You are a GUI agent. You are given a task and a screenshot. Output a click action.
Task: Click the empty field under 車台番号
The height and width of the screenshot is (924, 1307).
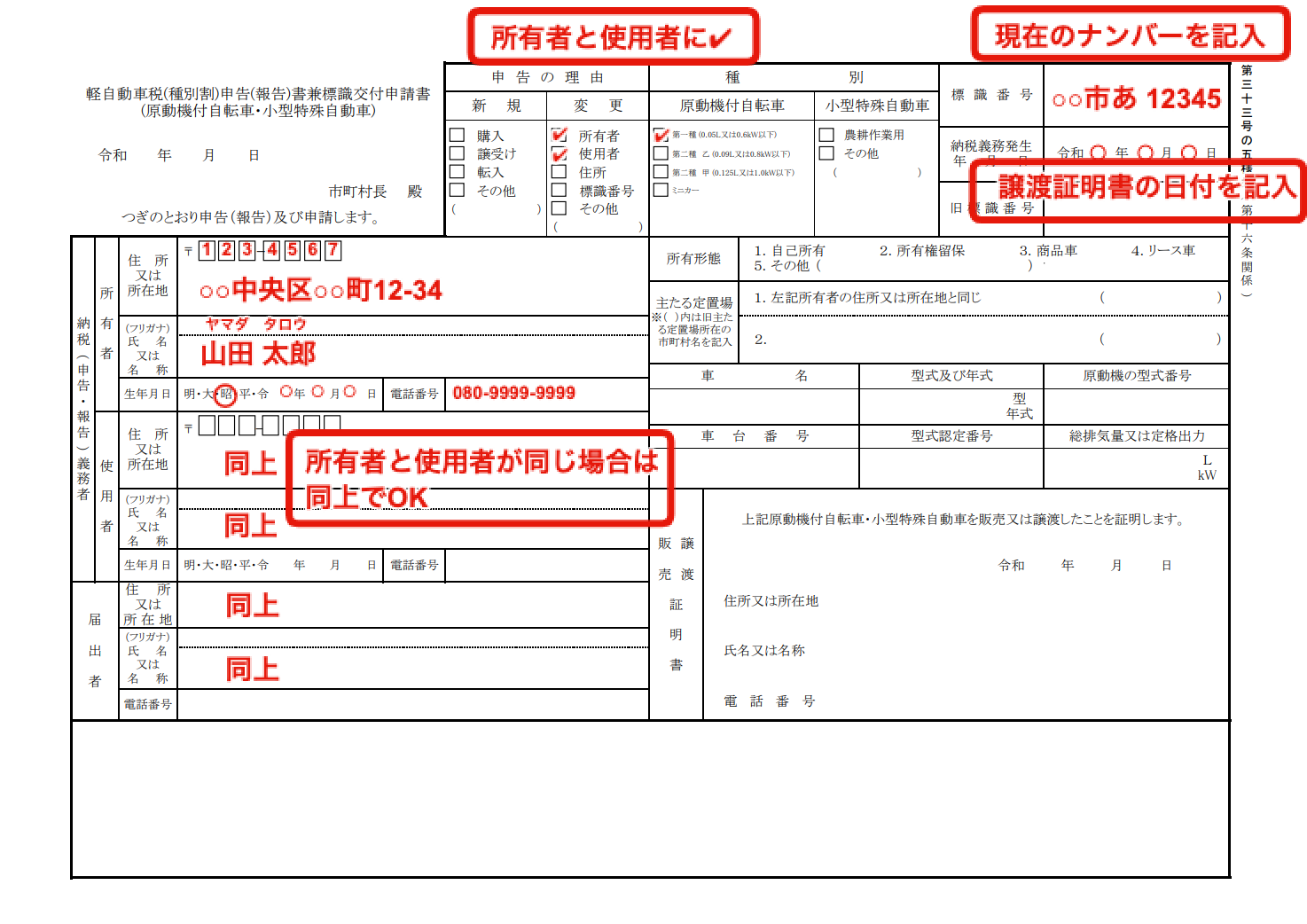[x=755, y=468]
